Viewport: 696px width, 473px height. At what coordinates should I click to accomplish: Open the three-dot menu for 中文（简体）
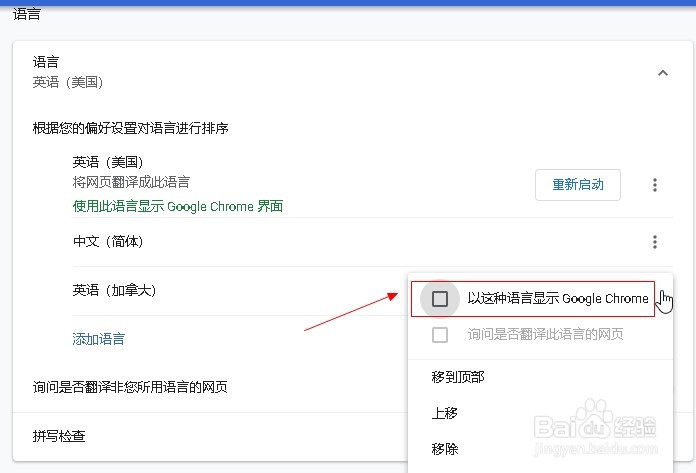click(655, 242)
